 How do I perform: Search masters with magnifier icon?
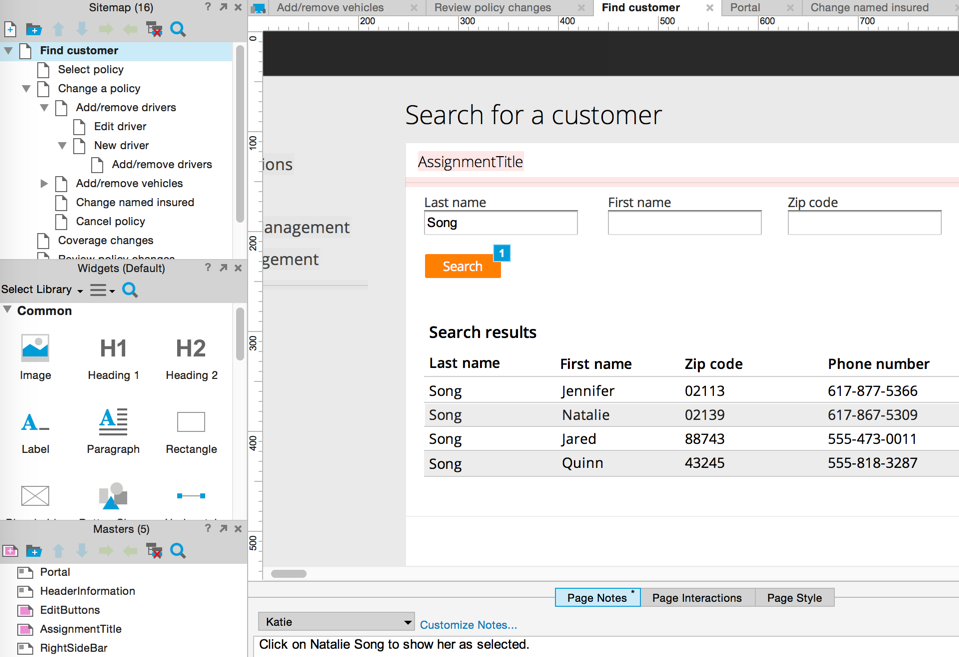pyautogui.click(x=178, y=551)
